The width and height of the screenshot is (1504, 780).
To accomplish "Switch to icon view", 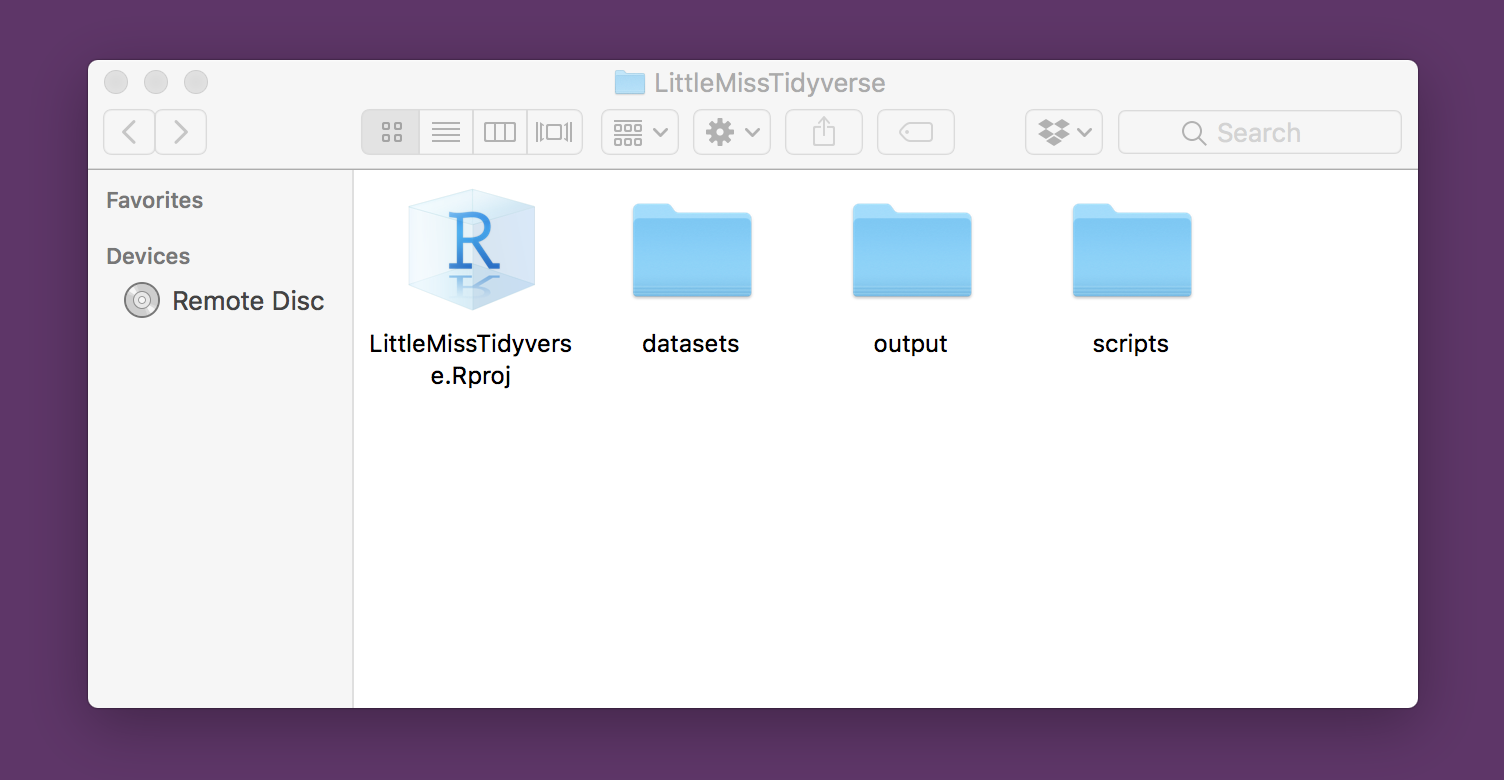I will pyautogui.click(x=391, y=132).
